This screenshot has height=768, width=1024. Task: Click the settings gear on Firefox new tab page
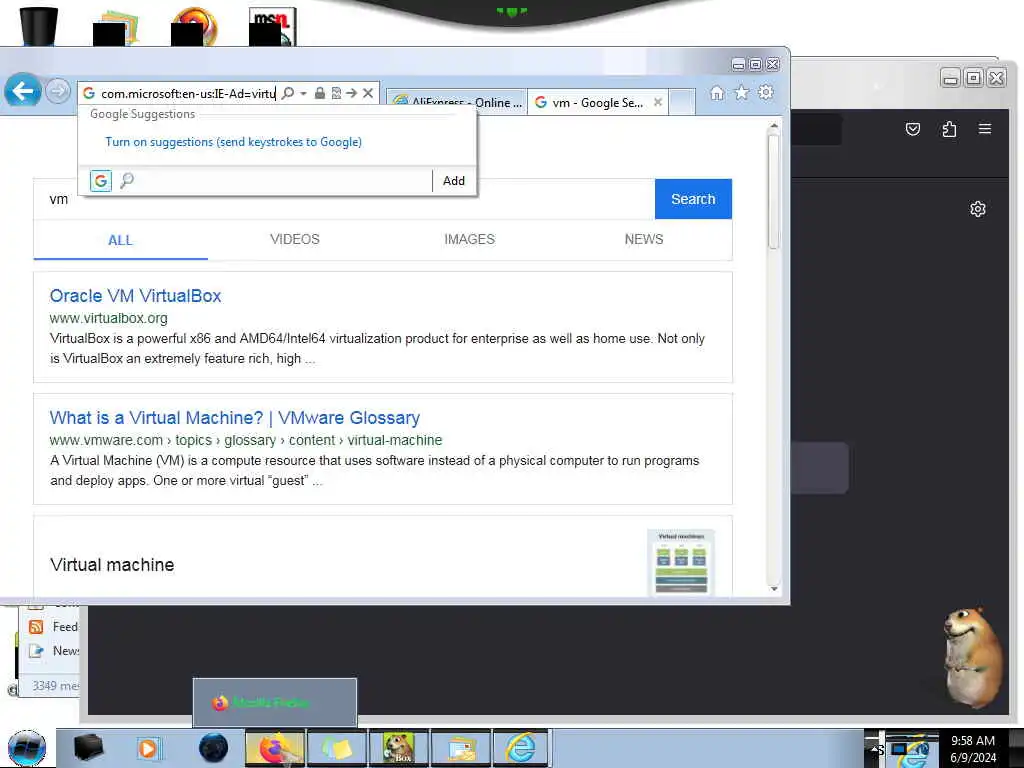point(977,209)
